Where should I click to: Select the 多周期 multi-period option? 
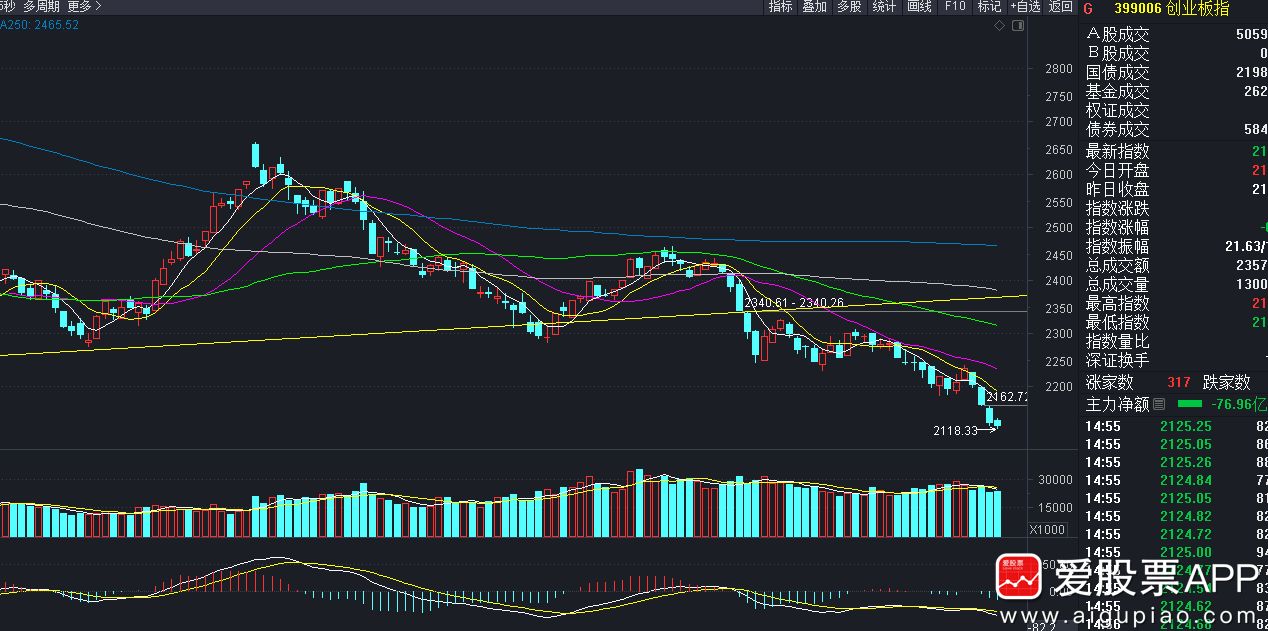[x=41, y=7]
